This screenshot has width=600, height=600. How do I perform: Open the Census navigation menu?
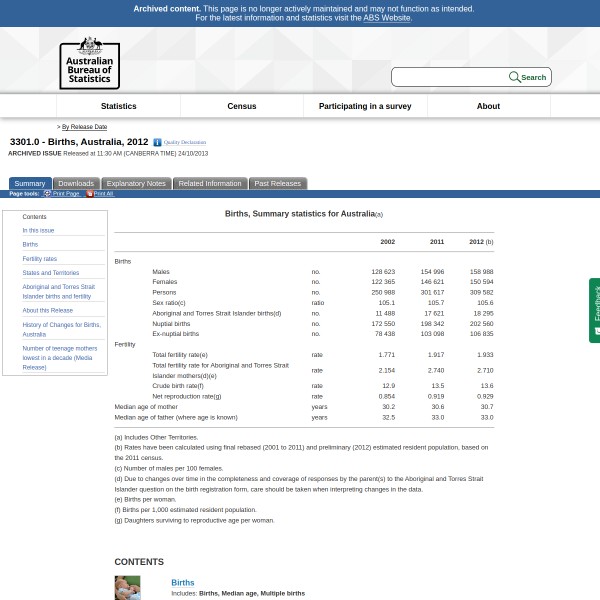point(242,106)
